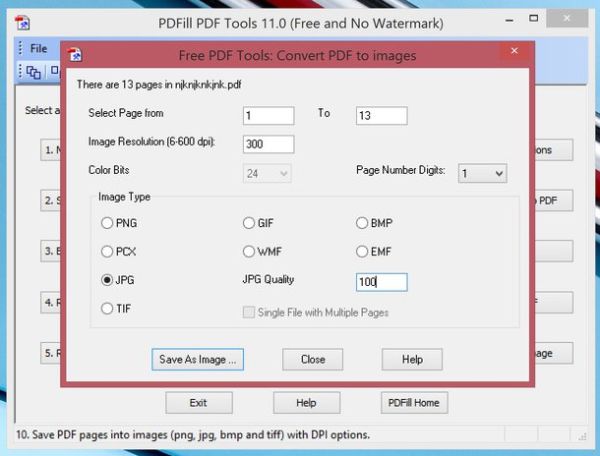Click the JPG Quality input field
Viewport: 600px width, 456px height.
coord(382,282)
